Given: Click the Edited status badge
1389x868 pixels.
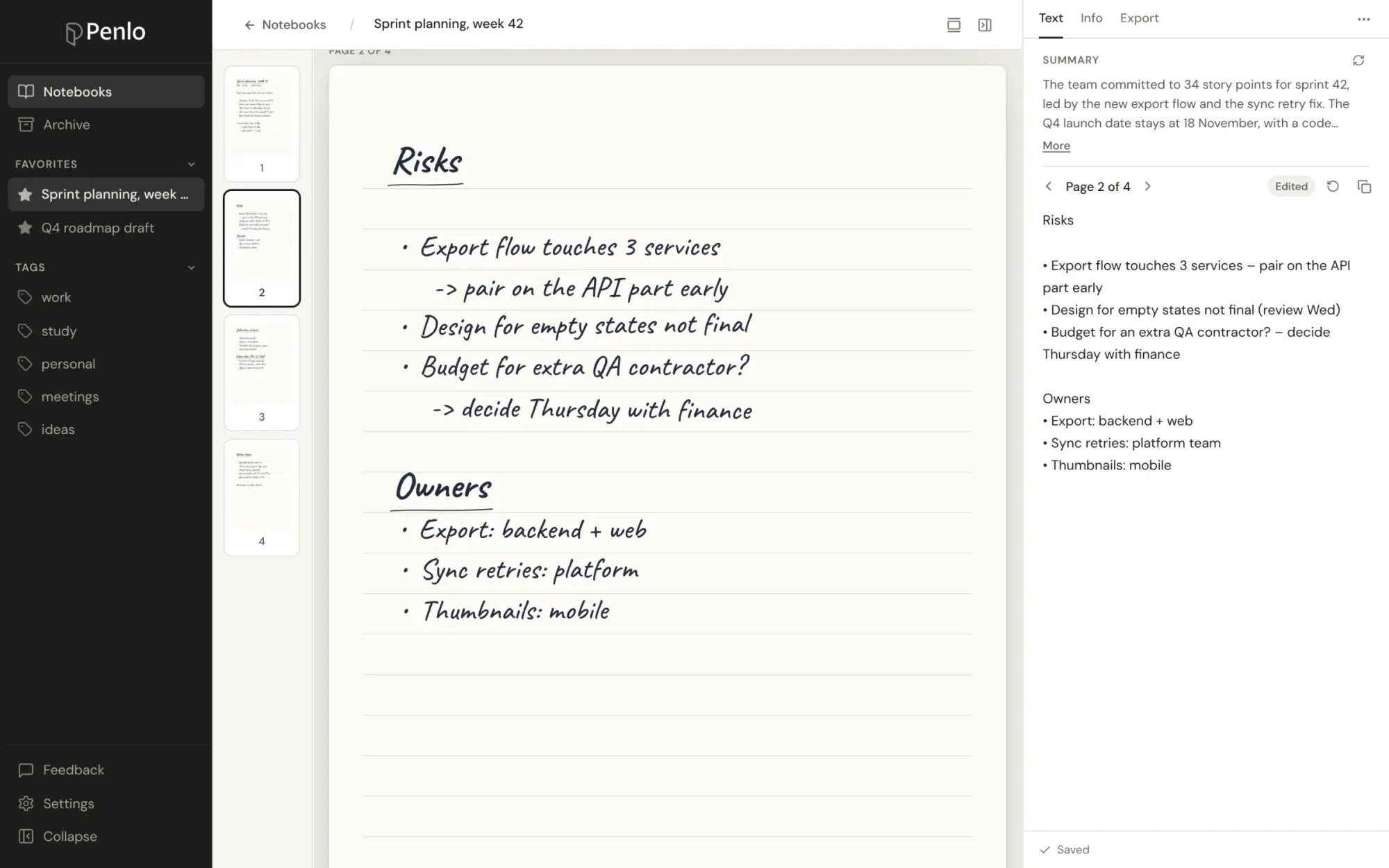Looking at the screenshot, I should tap(1291, 186).
